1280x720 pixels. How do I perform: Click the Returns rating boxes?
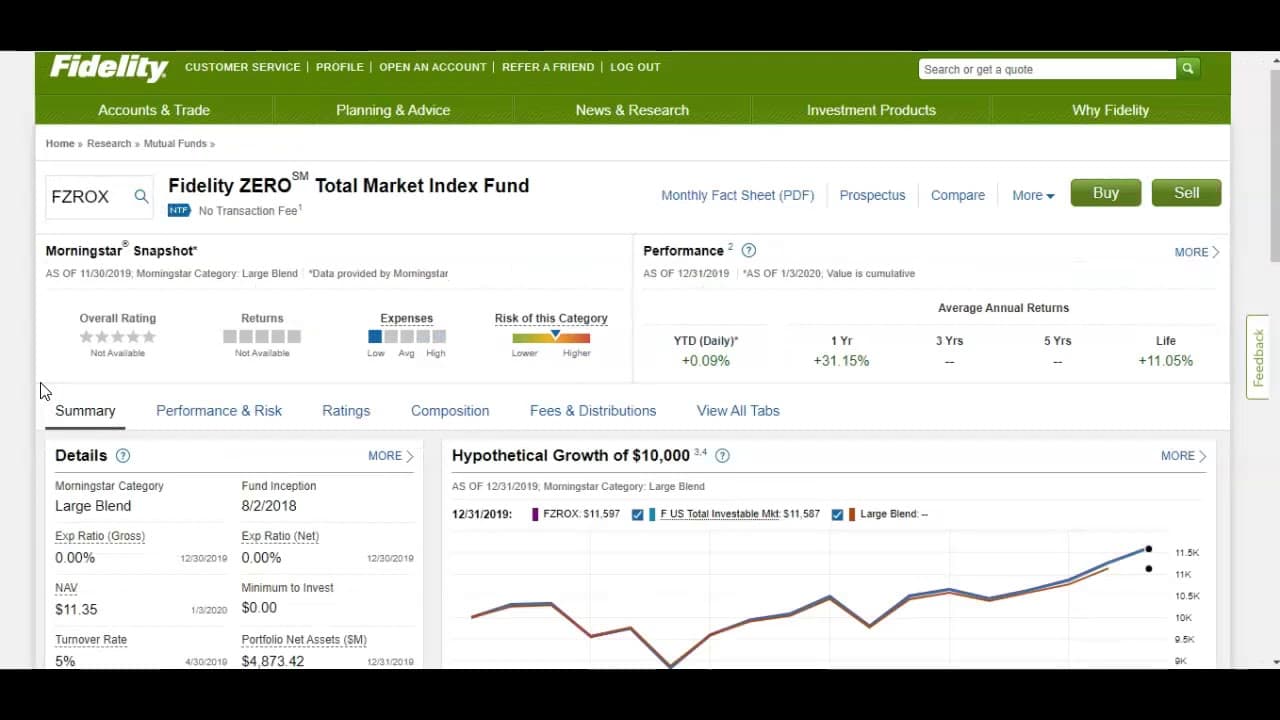[x=262, y=337]
